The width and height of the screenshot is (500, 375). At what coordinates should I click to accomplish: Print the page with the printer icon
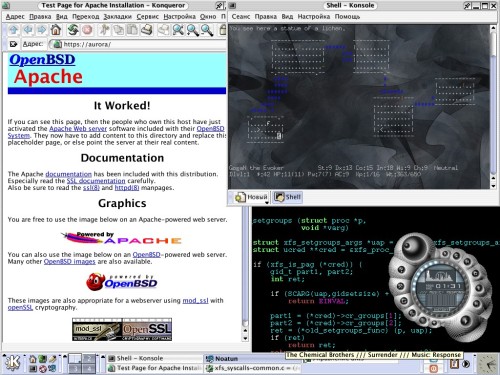[147, 30]
